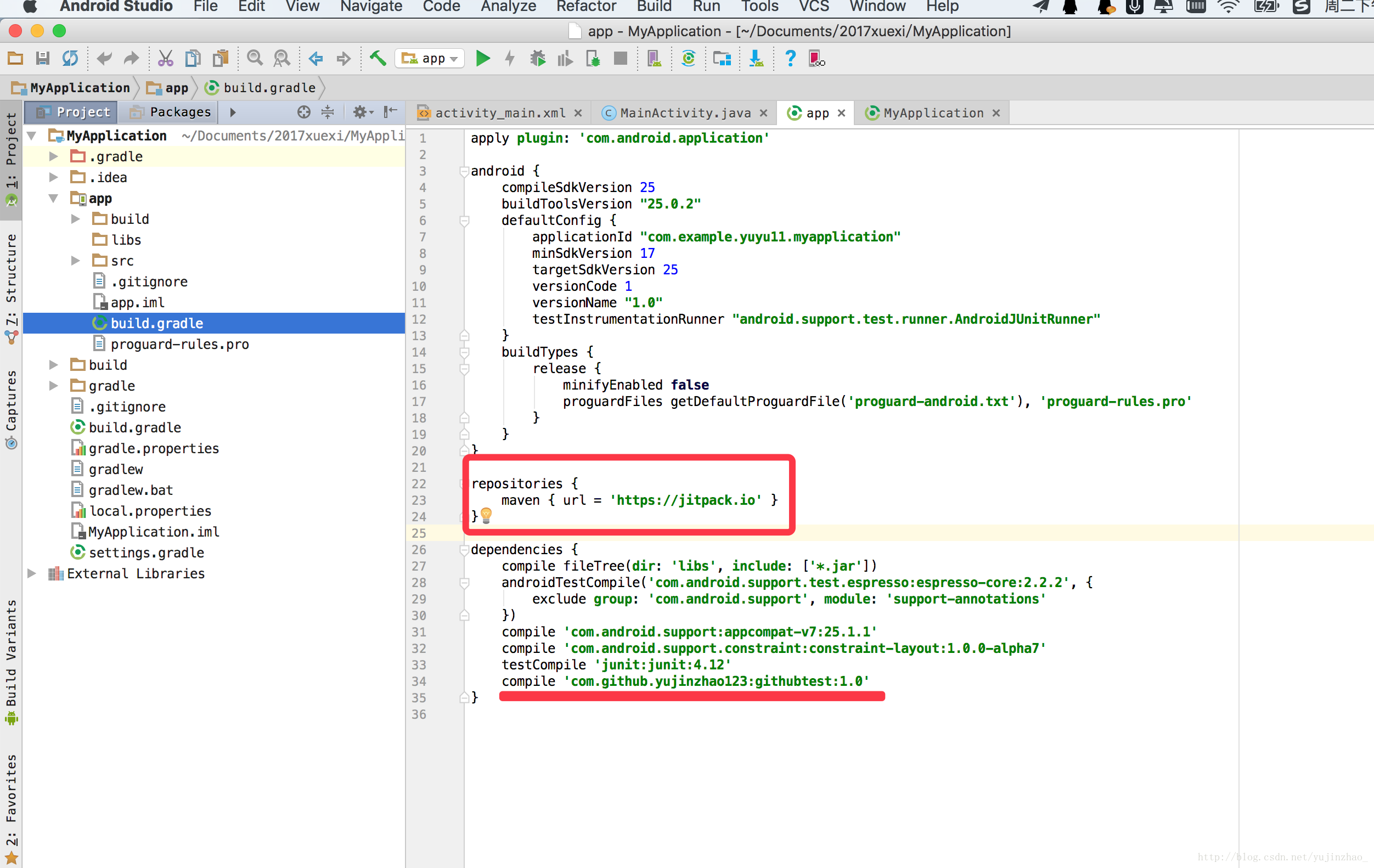Screen dimensions: 1374x868
Task: Click the Open folder toolbar icon
Action: (15, 58)
